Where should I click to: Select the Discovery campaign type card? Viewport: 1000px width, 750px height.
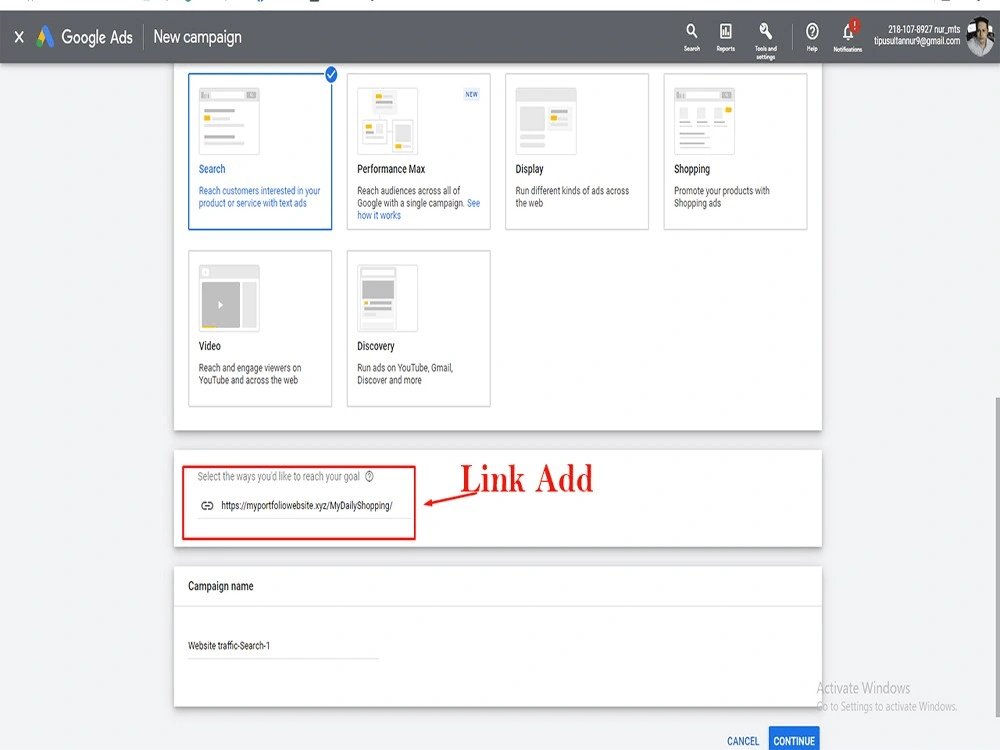click(x=418, y=328)
